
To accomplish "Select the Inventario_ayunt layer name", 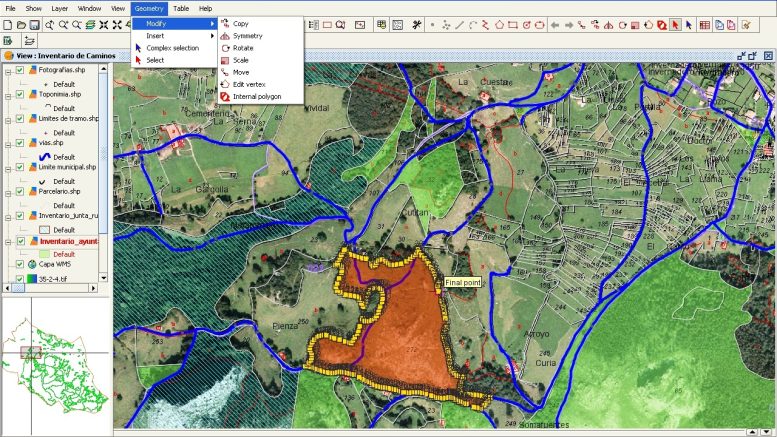I will [68, 241].
